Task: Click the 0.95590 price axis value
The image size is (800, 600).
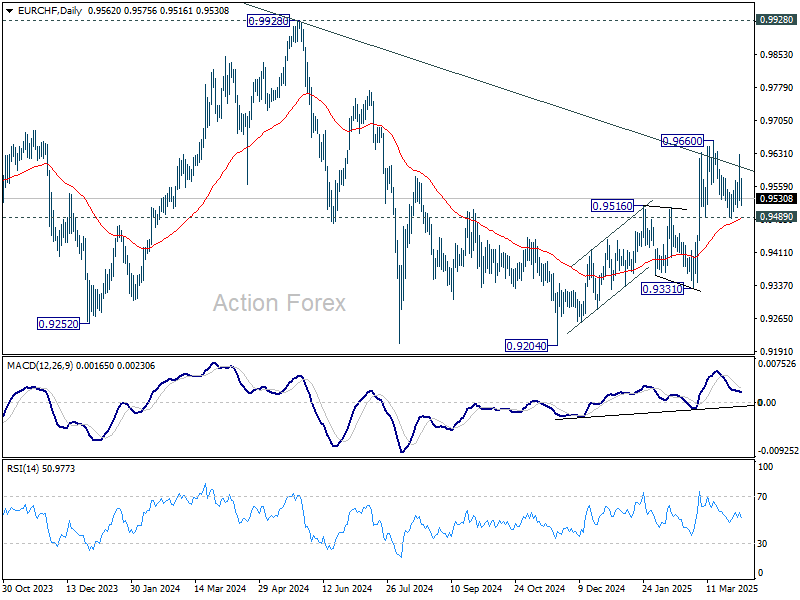Action: pos(777,187)
